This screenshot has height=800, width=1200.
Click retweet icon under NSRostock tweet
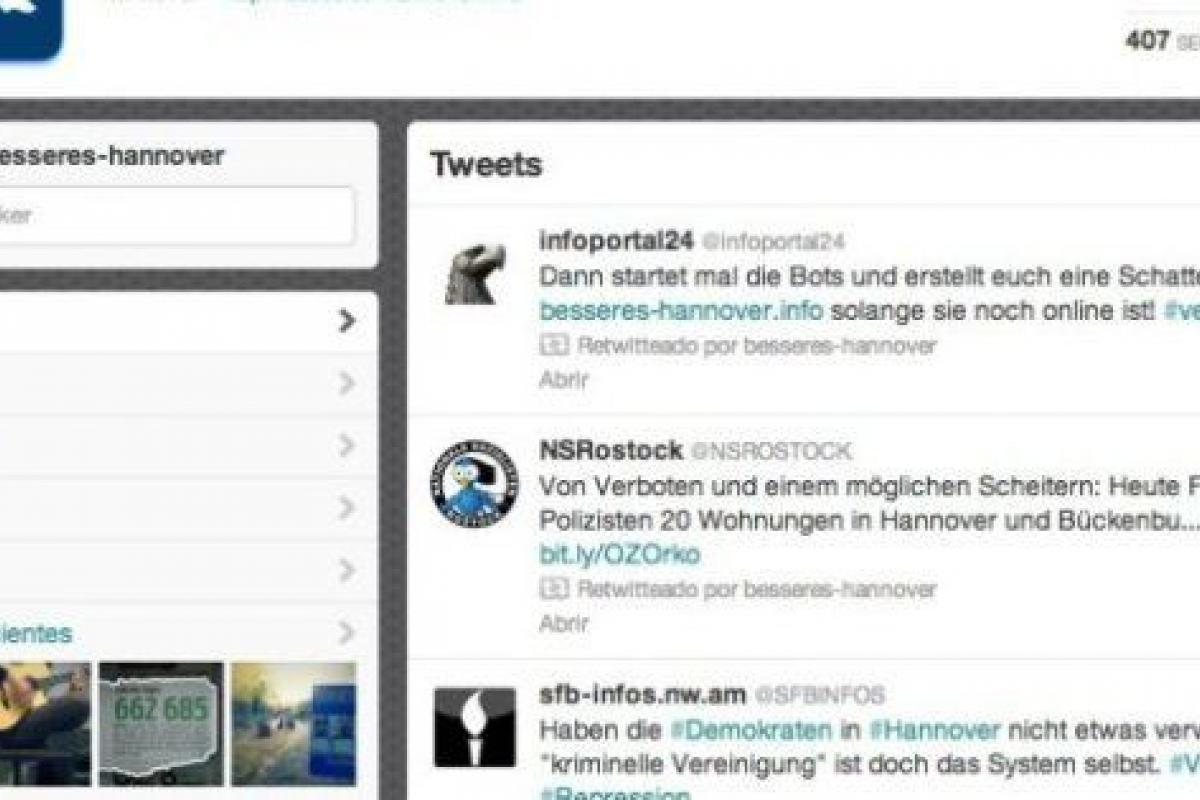coord(554,589)
